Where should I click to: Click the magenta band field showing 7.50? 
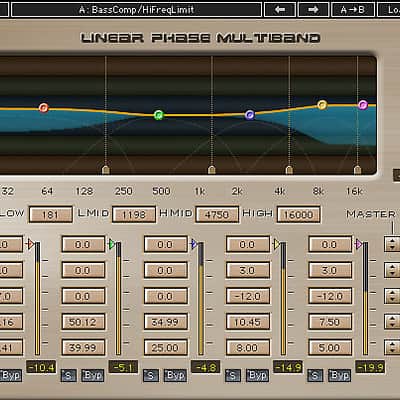click(330, 322)
